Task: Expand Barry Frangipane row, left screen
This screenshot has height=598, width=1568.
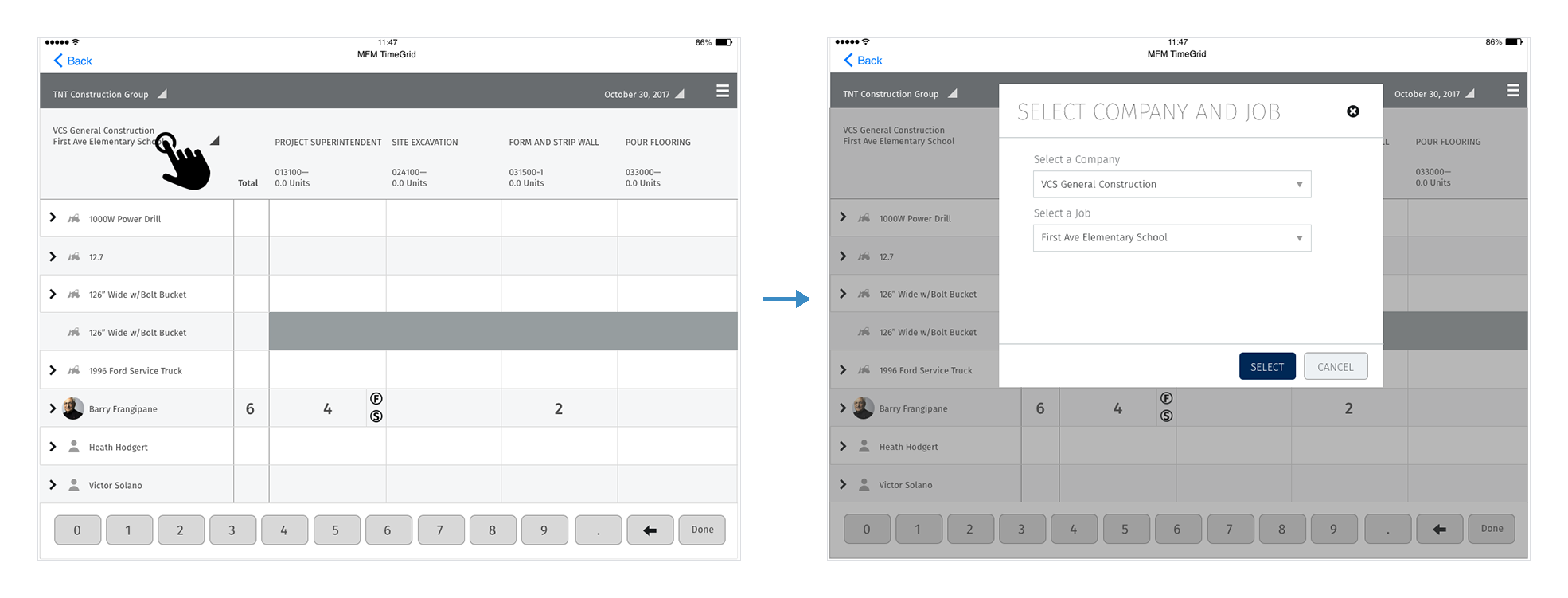Action: (53, 408)
